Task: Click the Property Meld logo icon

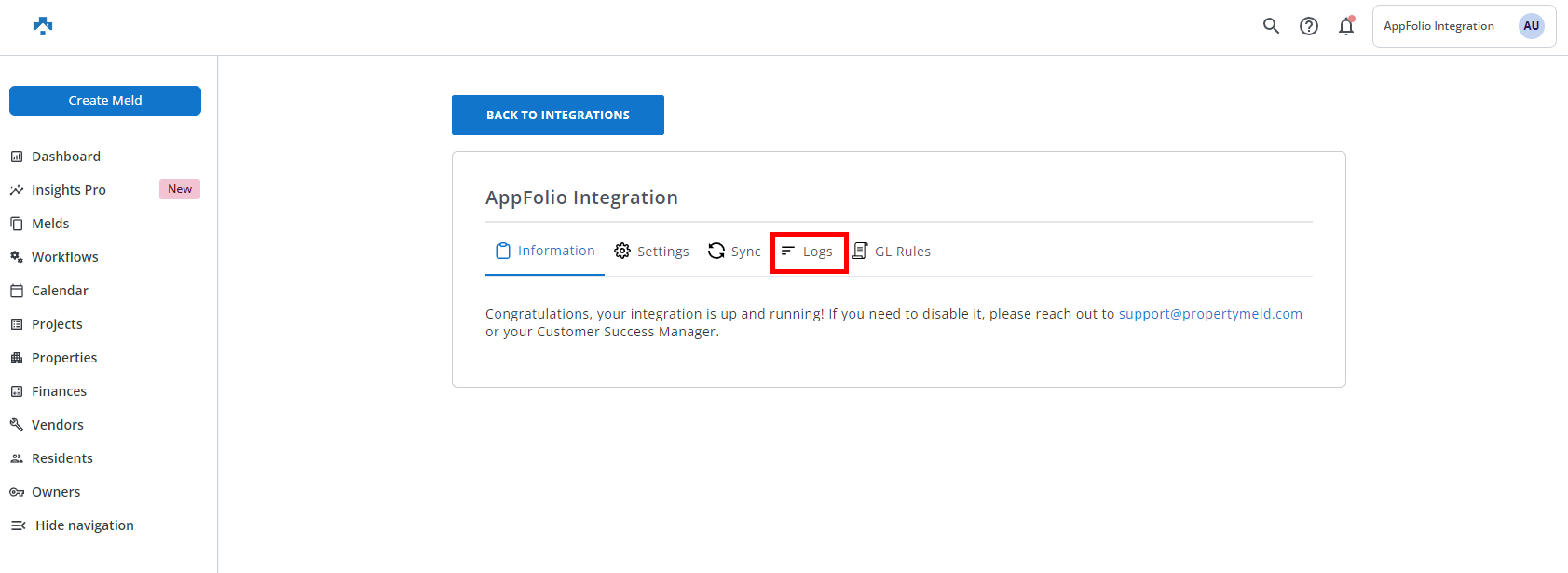Action: [43, 26]
